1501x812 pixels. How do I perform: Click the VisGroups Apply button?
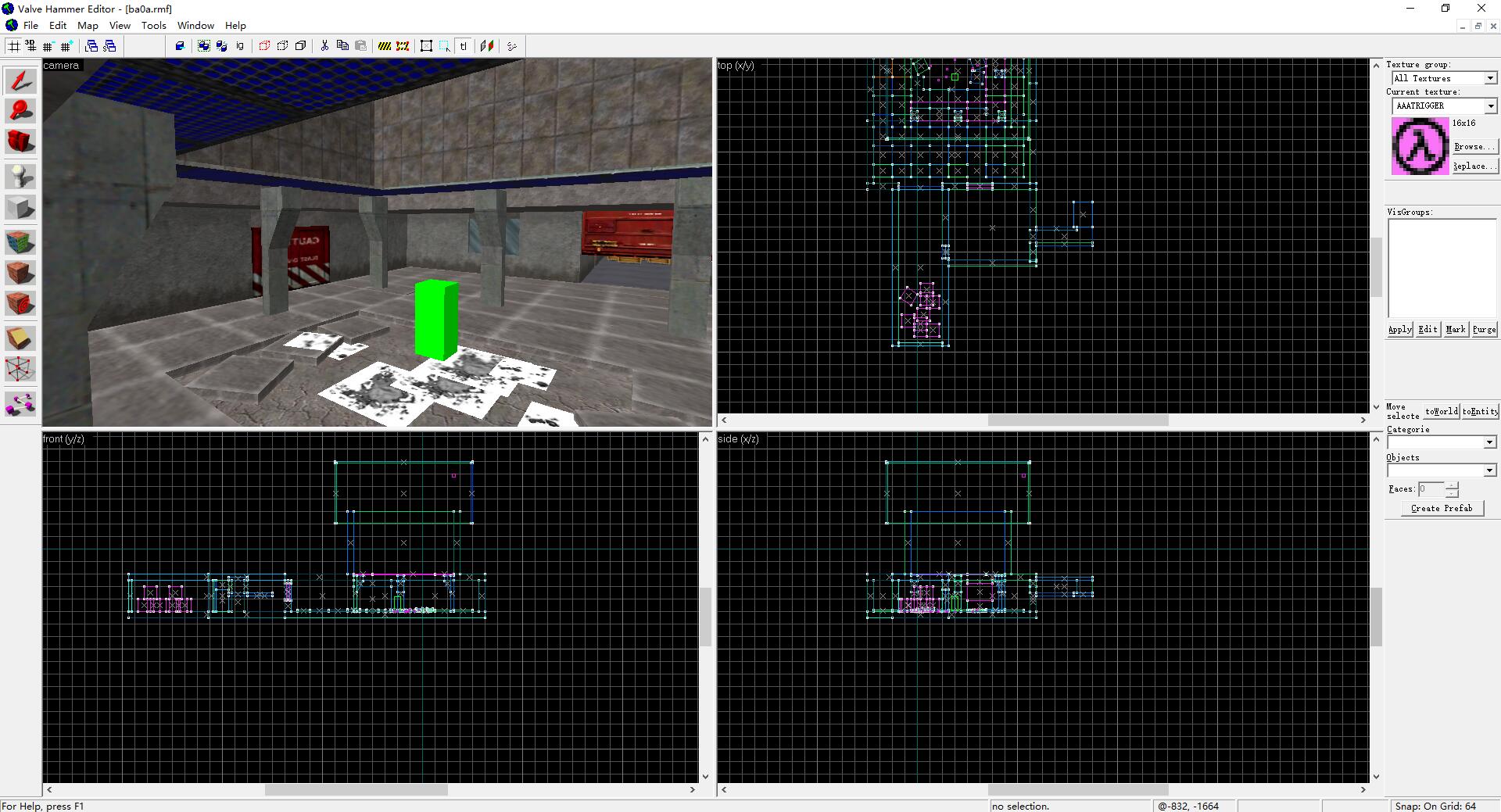tap(1400, 329)
